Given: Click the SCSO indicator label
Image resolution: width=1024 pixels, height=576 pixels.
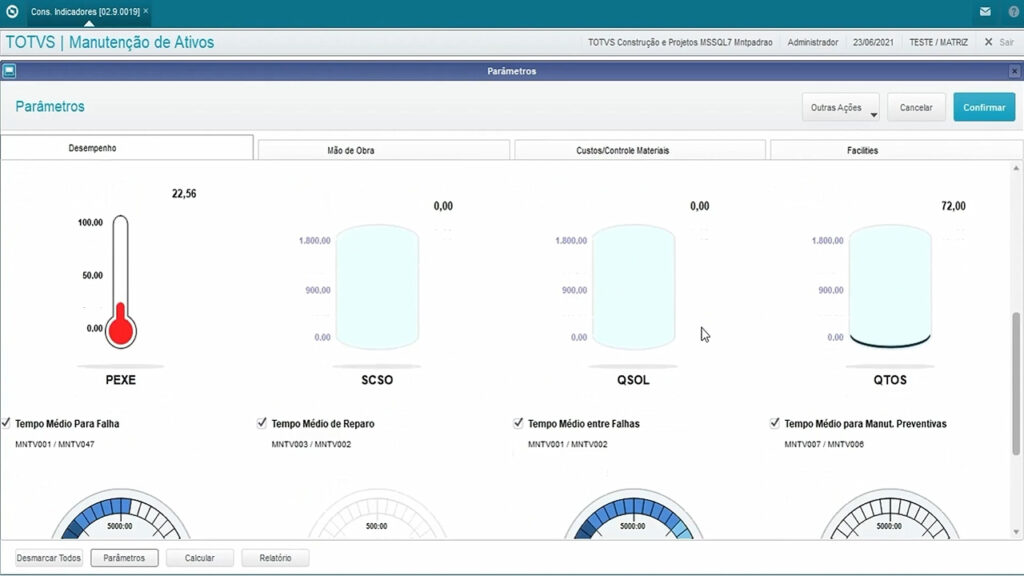Looking at the screenshot, I should (x=377, y=380).
